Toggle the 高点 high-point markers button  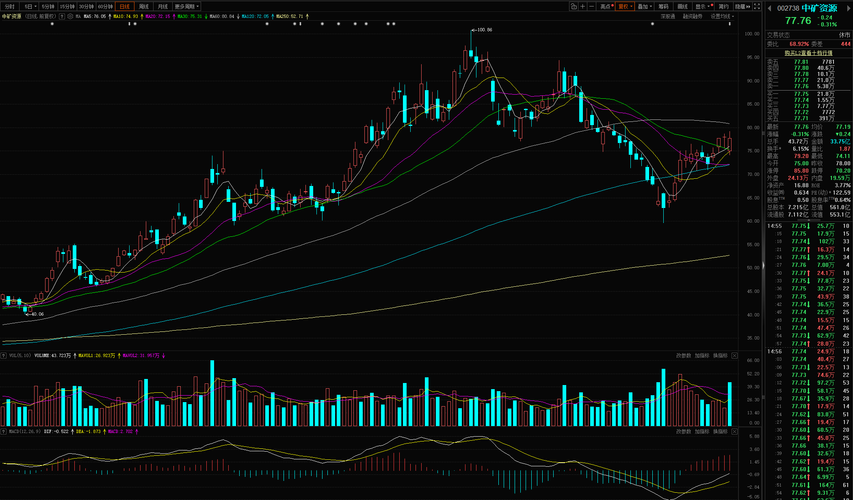pyautogui.click(x=606, y=7)
